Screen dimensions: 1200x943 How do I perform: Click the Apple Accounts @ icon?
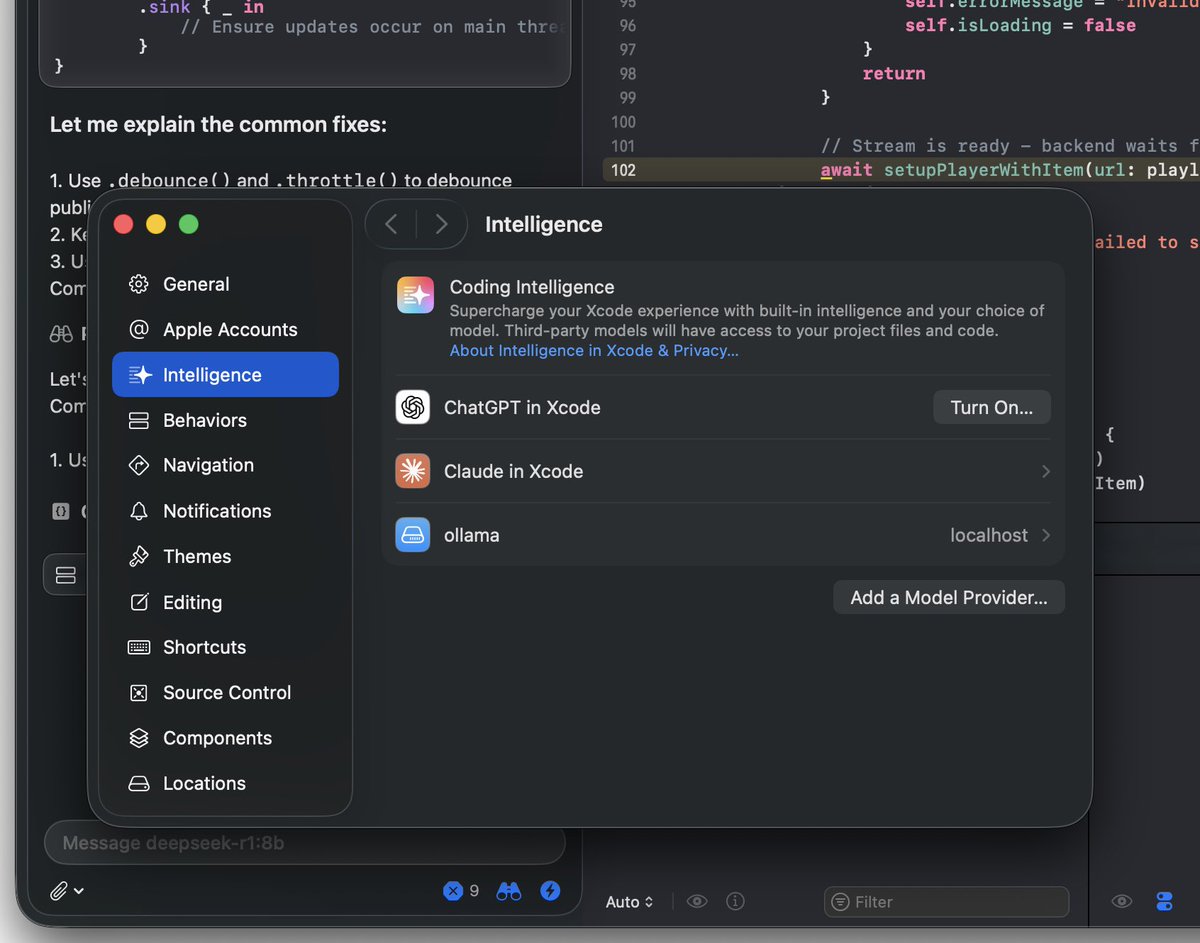pos(139,329)
